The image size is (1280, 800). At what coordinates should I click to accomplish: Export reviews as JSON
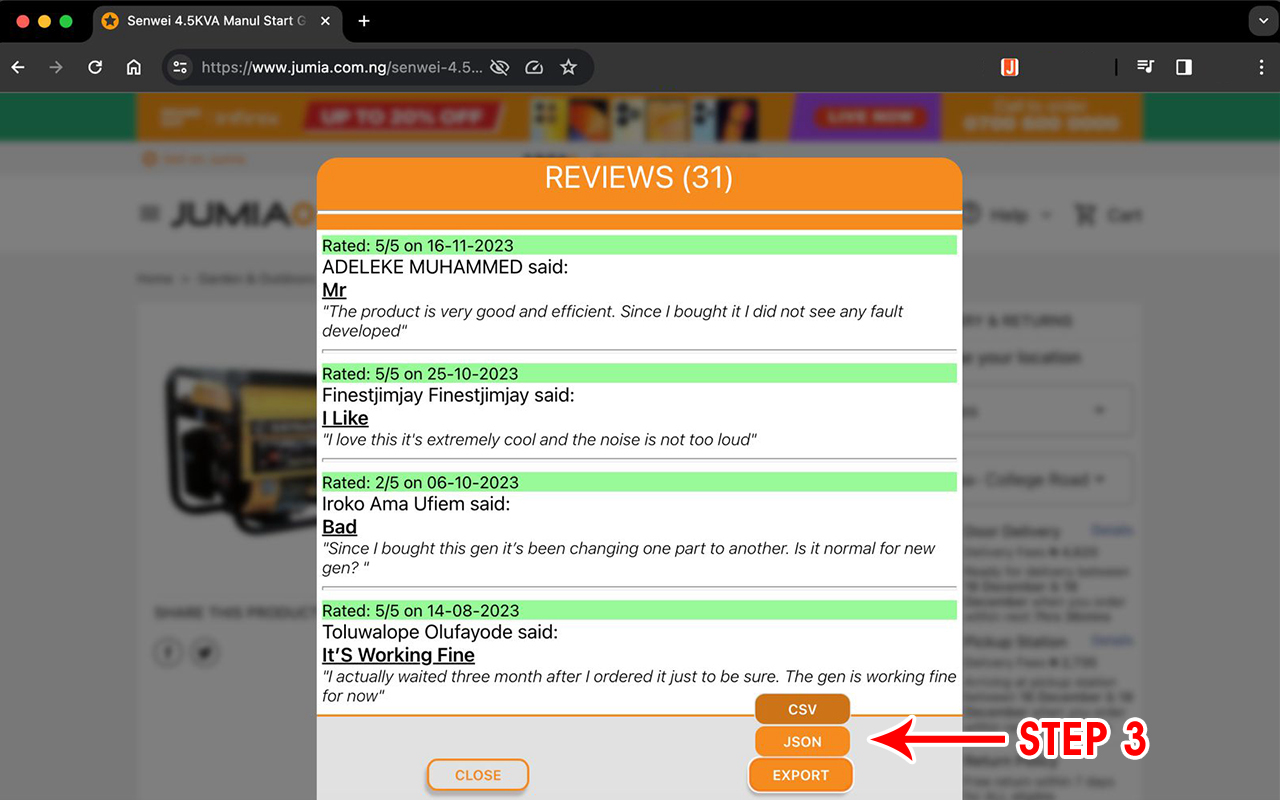(802, 741)
